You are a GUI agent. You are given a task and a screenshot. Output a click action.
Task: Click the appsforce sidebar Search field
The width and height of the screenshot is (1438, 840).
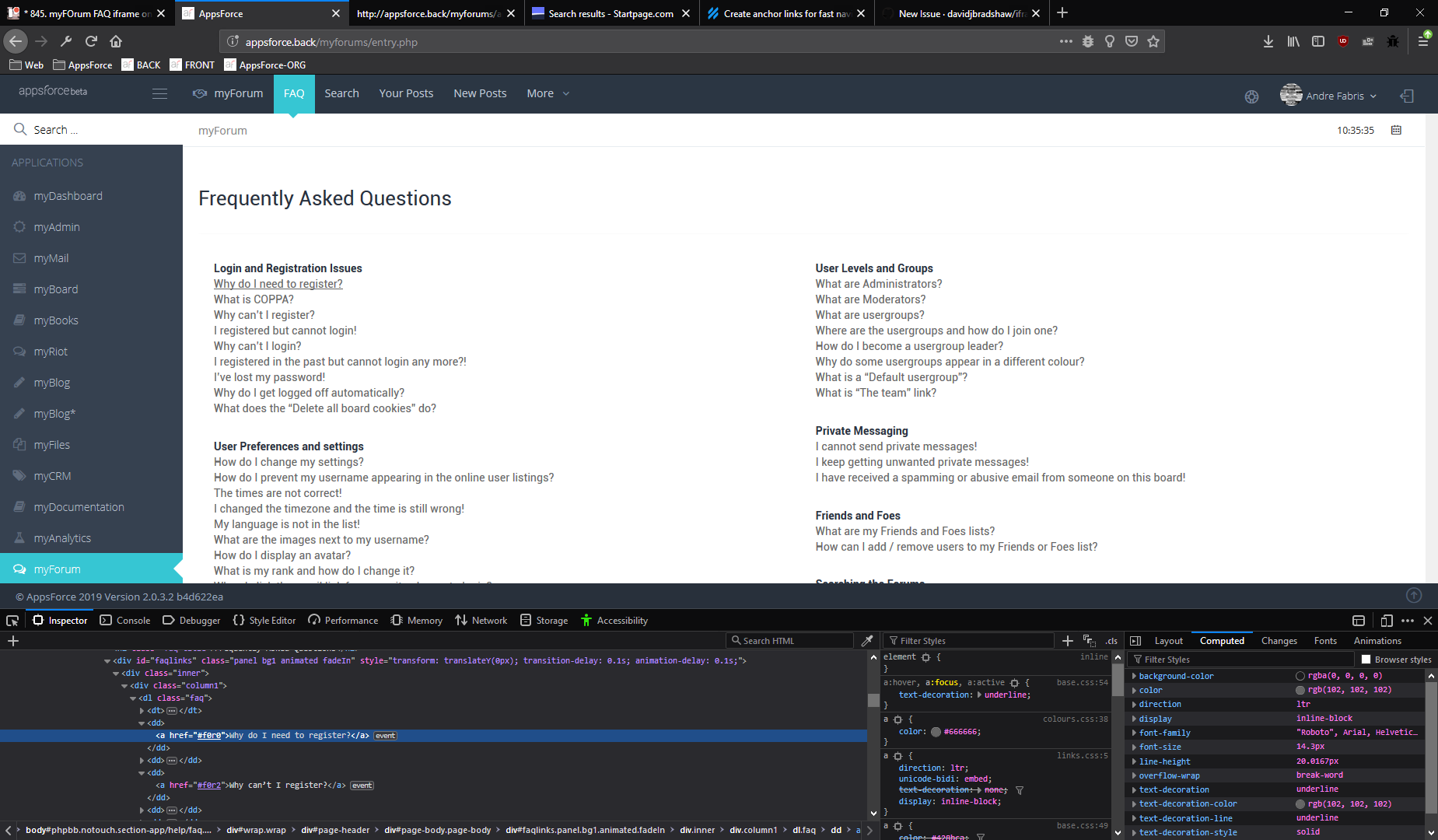coord(91,130)
